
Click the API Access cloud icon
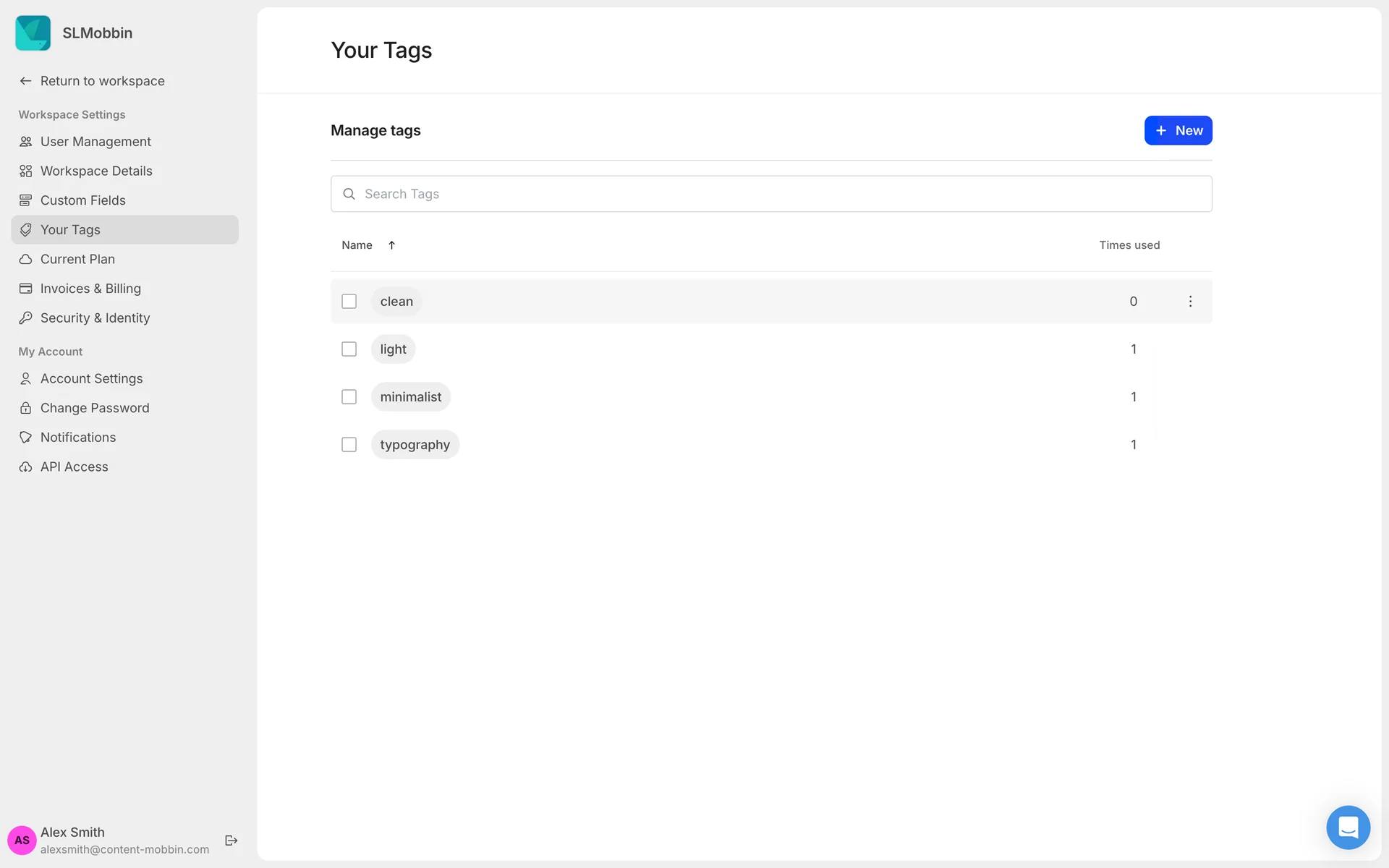pyautogui.click(x=26, y=467)
